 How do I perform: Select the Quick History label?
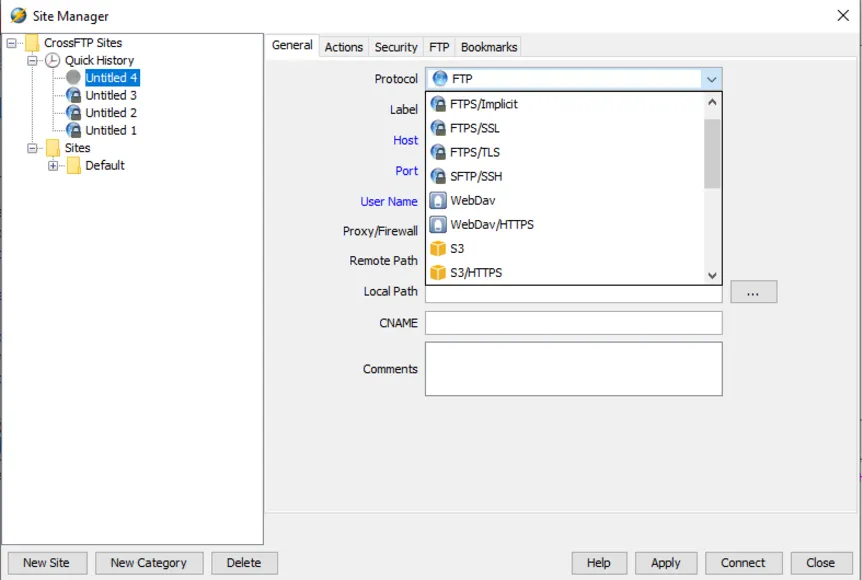click(x=100, y=60)
